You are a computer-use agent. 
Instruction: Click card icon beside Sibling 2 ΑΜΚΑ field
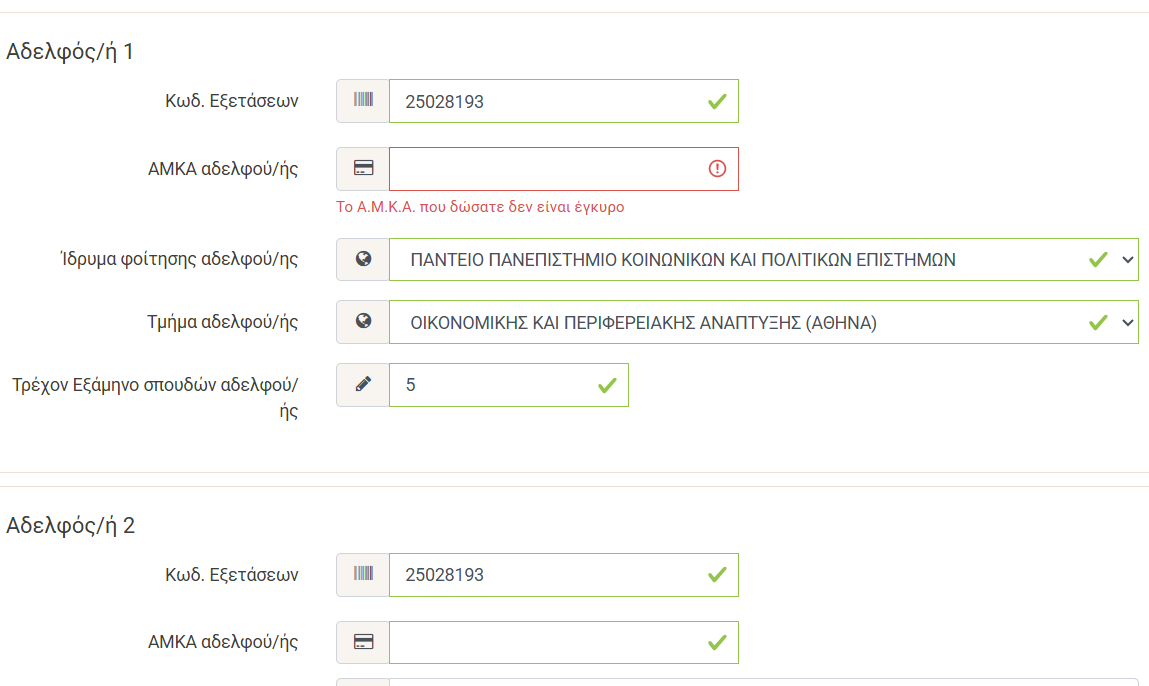coord(363,642)
